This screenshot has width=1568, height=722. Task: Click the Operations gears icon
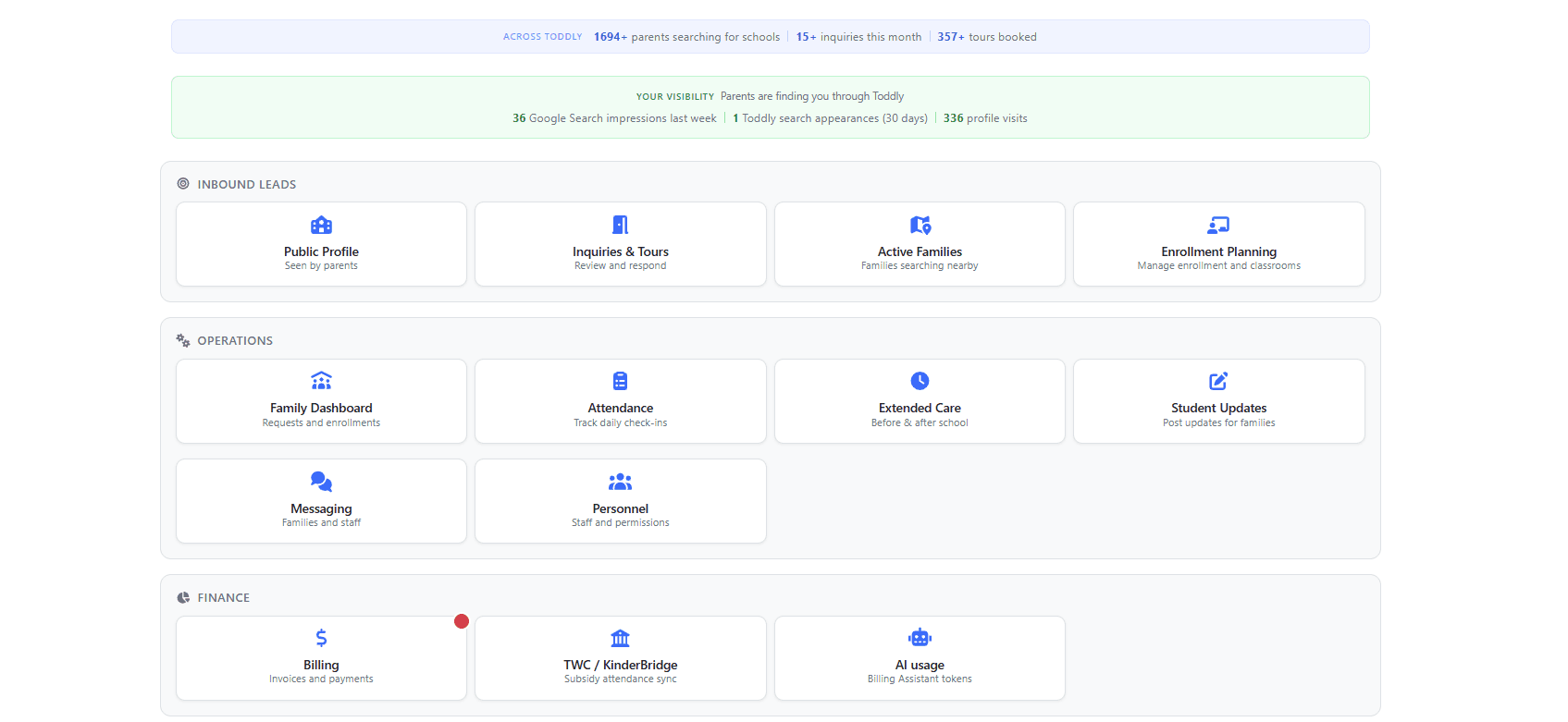click(183, 340)
